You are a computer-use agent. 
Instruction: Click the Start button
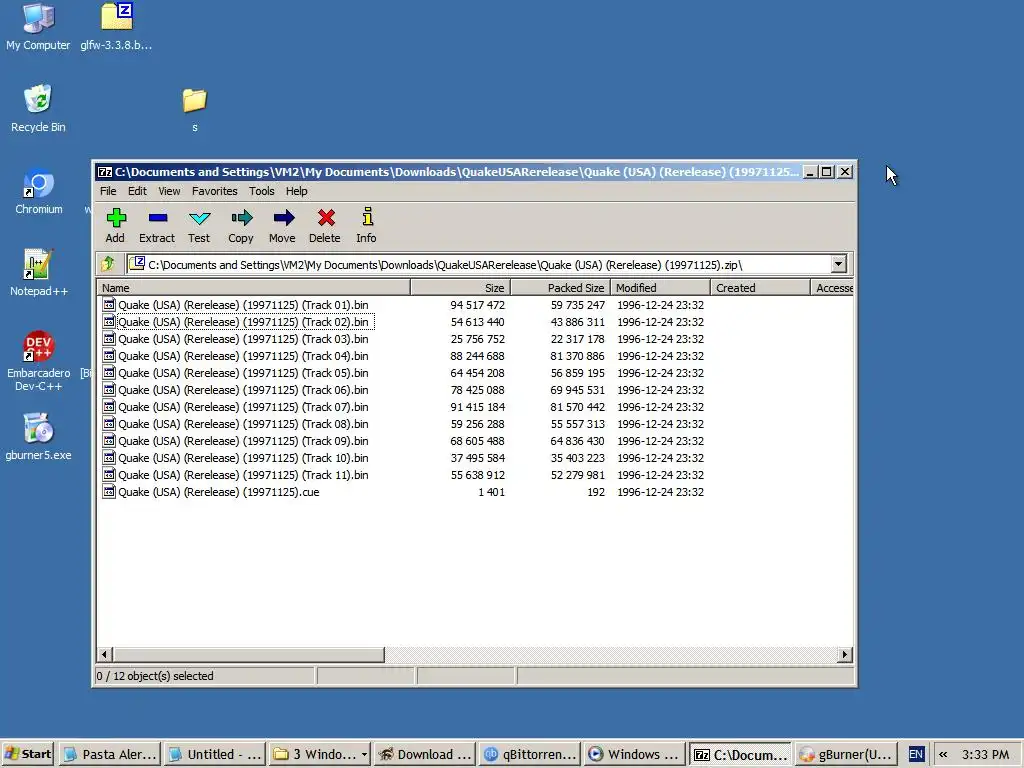(28, 754)
